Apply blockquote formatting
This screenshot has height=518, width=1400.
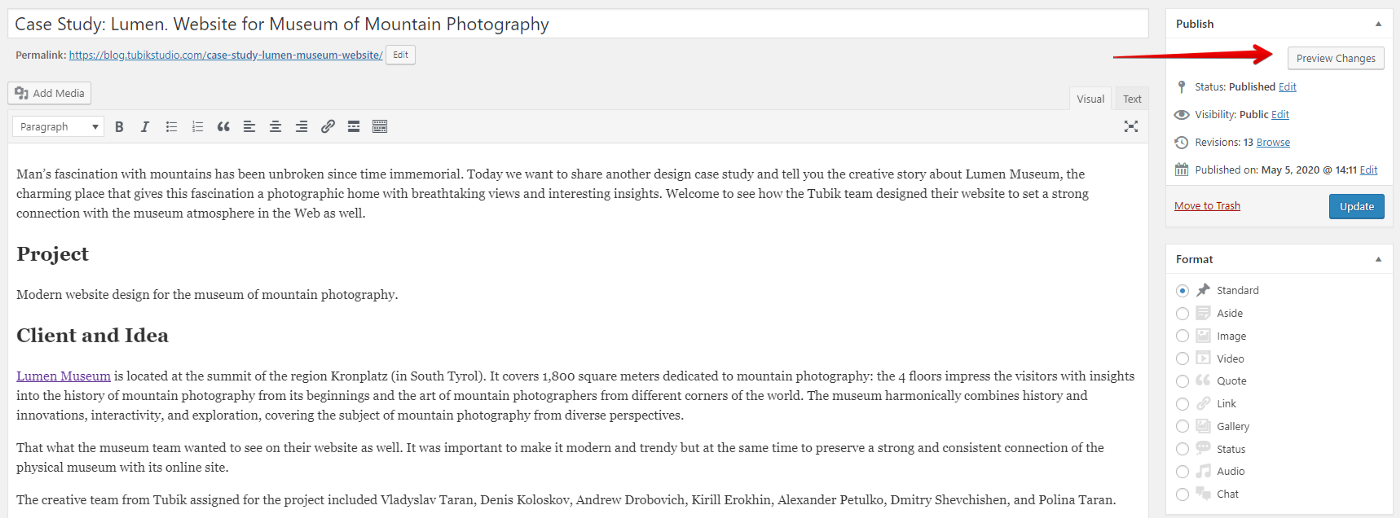coord(223,127)
